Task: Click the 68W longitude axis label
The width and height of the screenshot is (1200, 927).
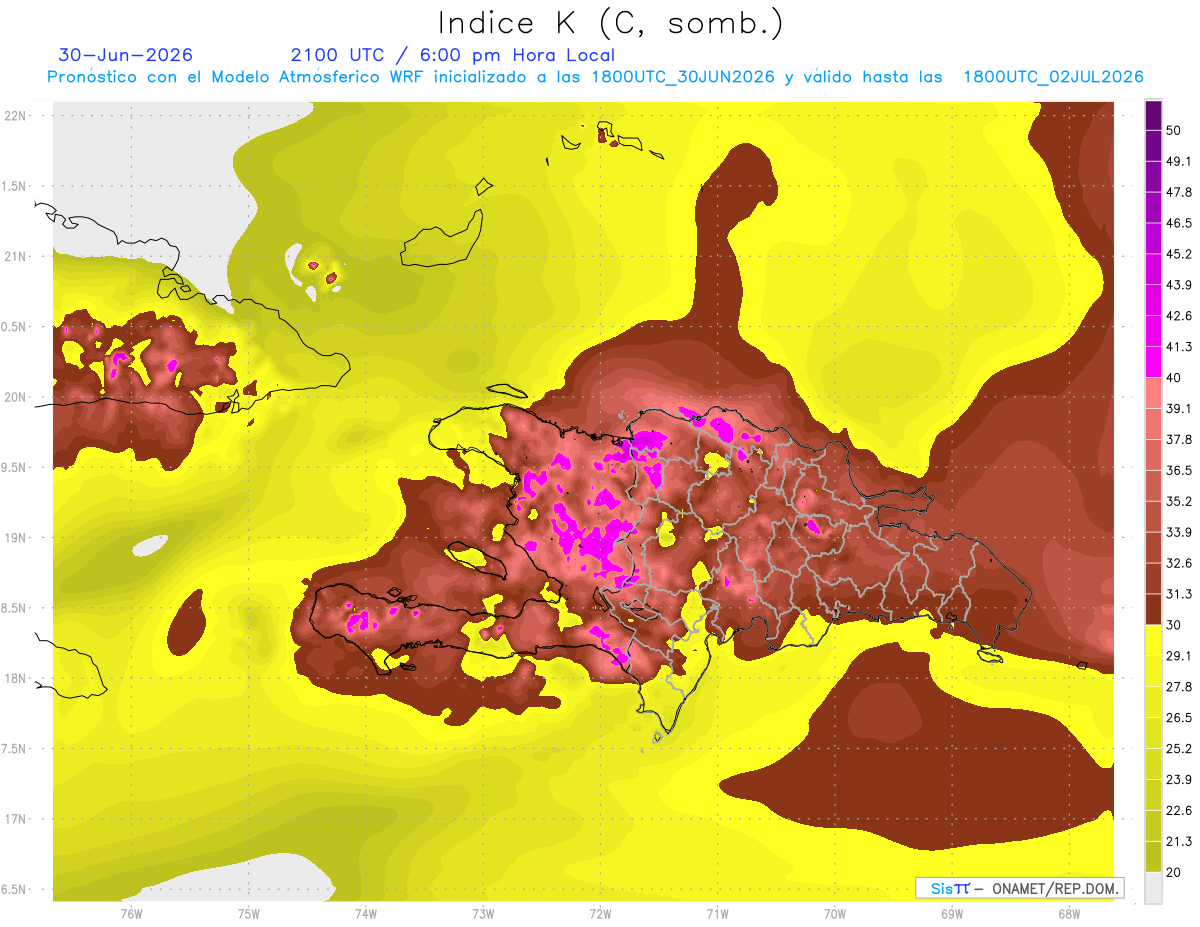Action: (x=1069, y=913)
